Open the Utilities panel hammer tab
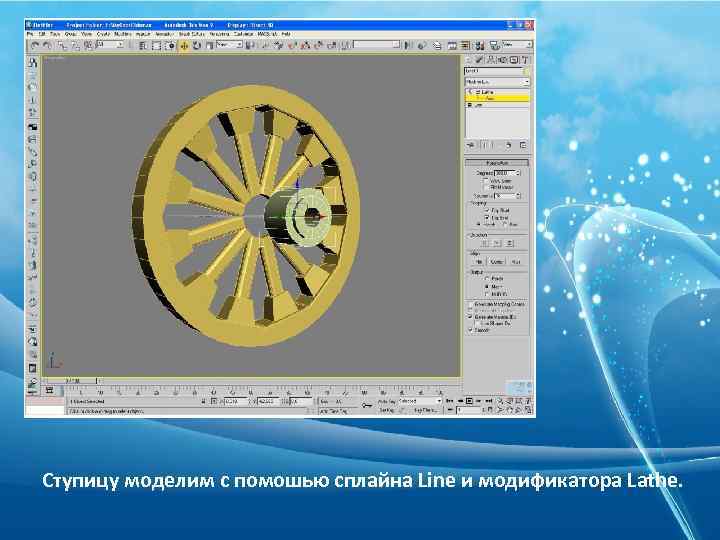The width and height of the screenshot is (720, 540). pyautogui.click(x=525, y=60)
